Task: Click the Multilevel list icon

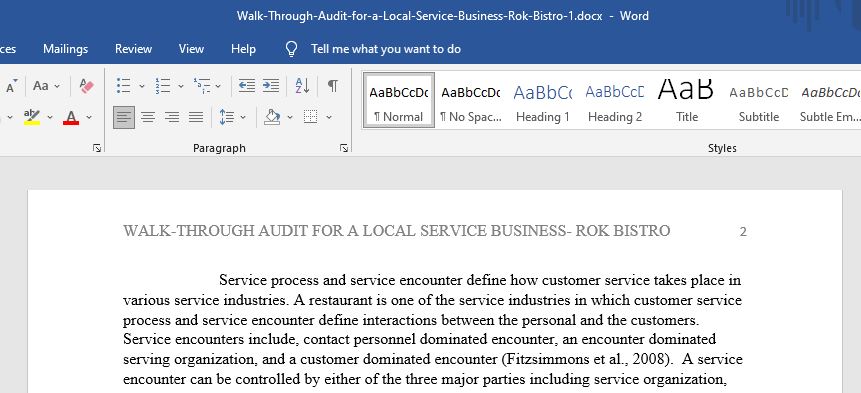Action: 202,86
